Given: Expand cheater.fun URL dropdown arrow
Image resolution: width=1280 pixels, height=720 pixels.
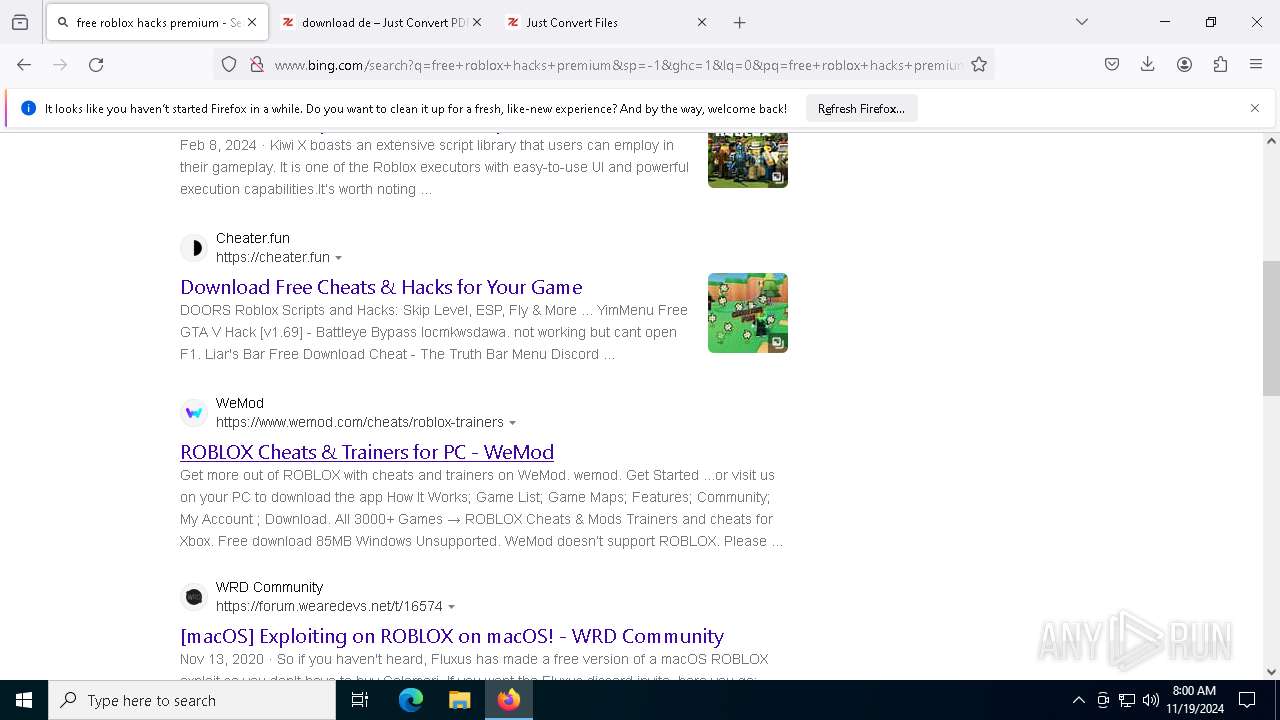Looking at the screenshot, I should coord(339,258).
